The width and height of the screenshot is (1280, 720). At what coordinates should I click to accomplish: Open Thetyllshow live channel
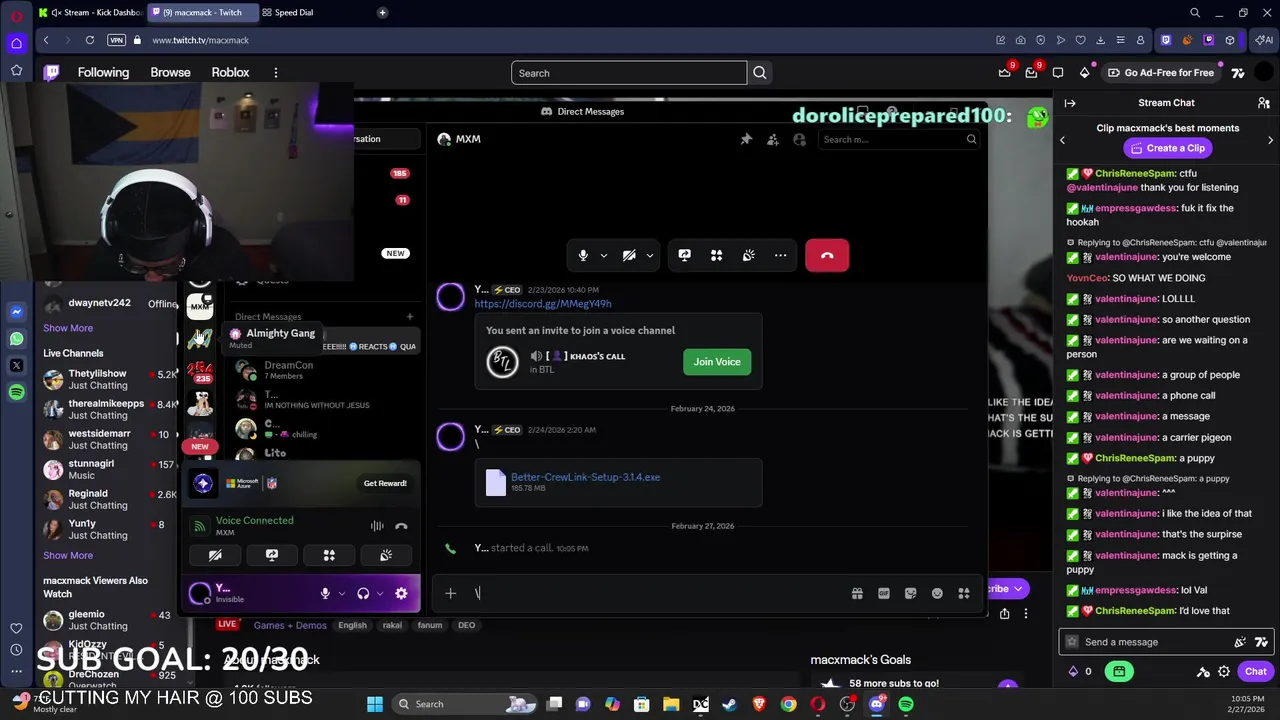click(110, 380)
